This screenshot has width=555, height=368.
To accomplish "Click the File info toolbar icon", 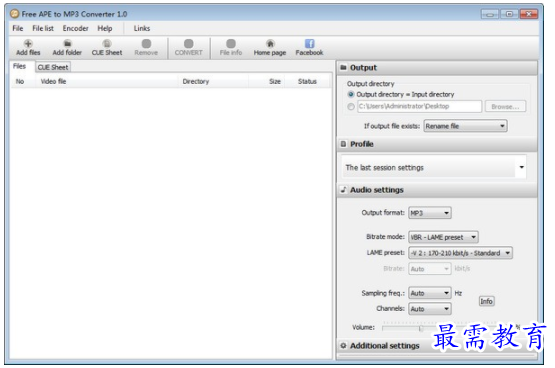I will coord(231,47).
